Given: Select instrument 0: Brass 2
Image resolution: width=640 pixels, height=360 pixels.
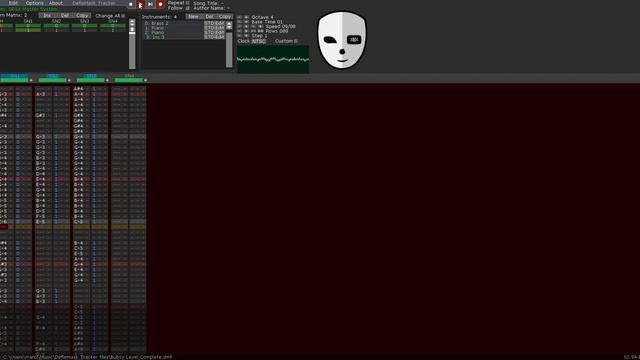Looking at the screenshot, I should [x=174, y=24].
